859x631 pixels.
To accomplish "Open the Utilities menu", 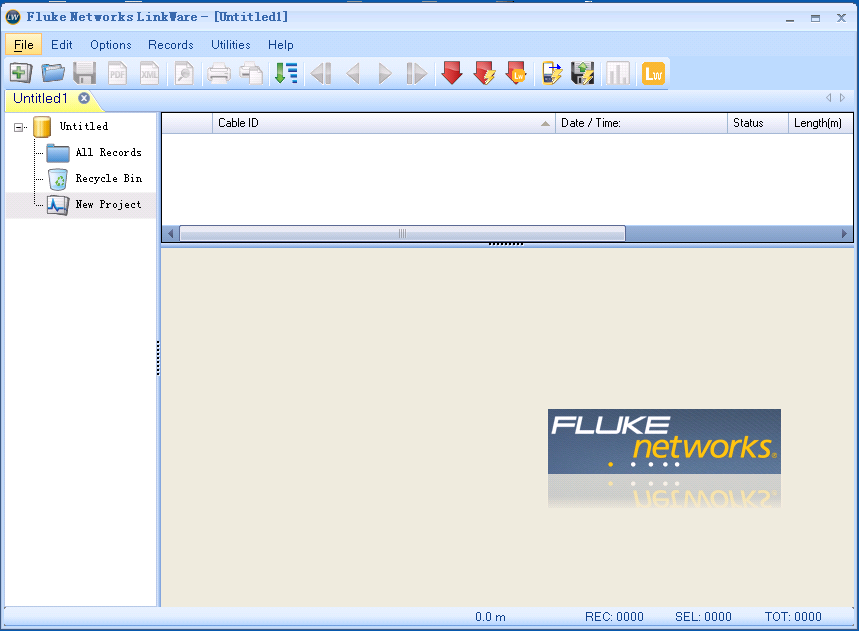I will click(x=231, y=45).
